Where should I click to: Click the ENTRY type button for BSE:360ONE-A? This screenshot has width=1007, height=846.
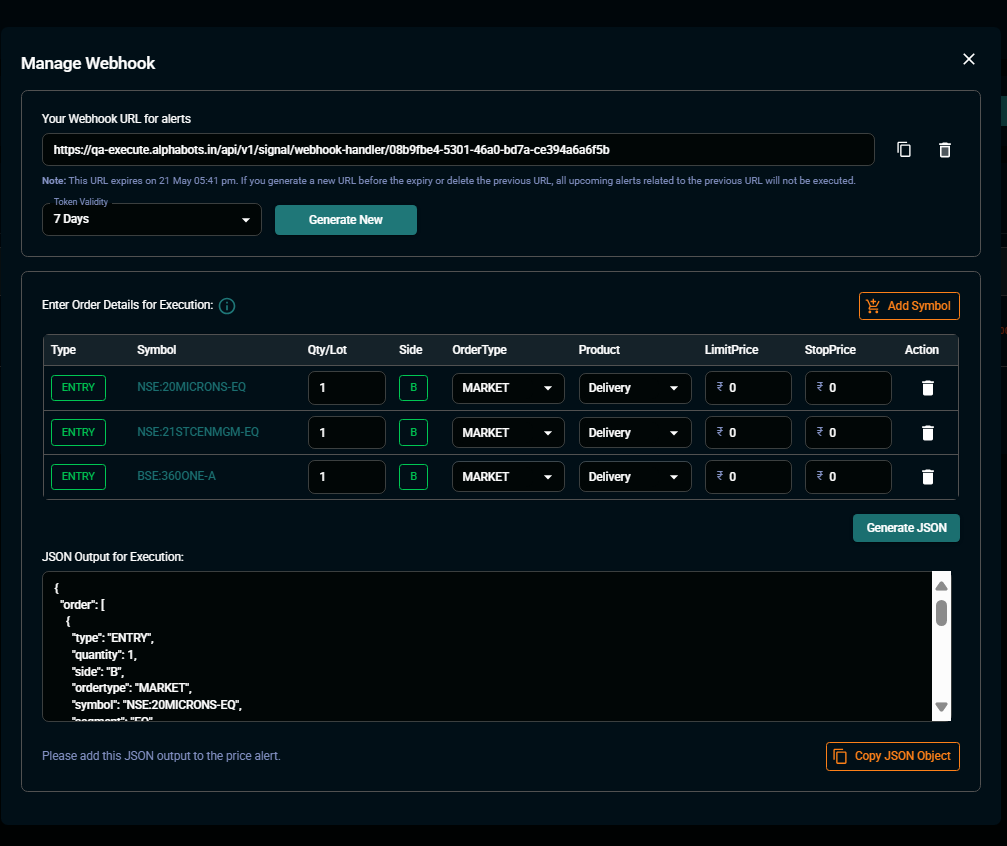[x=78, y=476]
